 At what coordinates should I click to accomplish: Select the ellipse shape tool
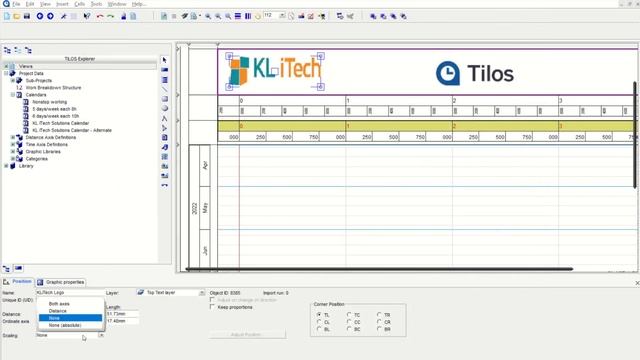[164, 109]
